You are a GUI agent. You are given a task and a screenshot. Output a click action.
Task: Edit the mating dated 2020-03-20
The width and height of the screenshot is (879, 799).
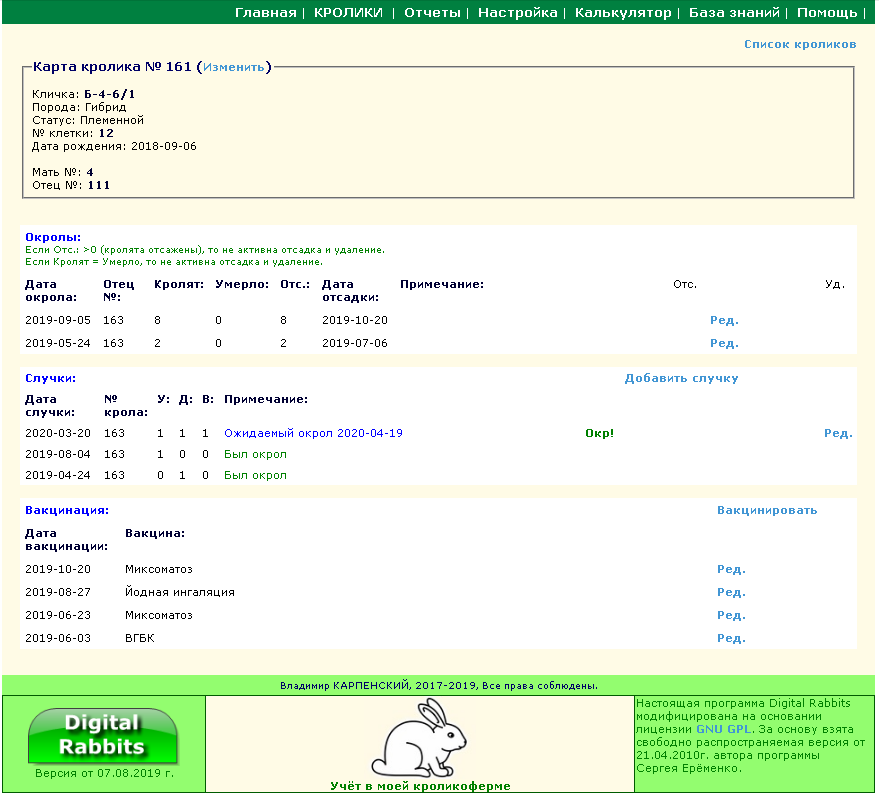838,433
